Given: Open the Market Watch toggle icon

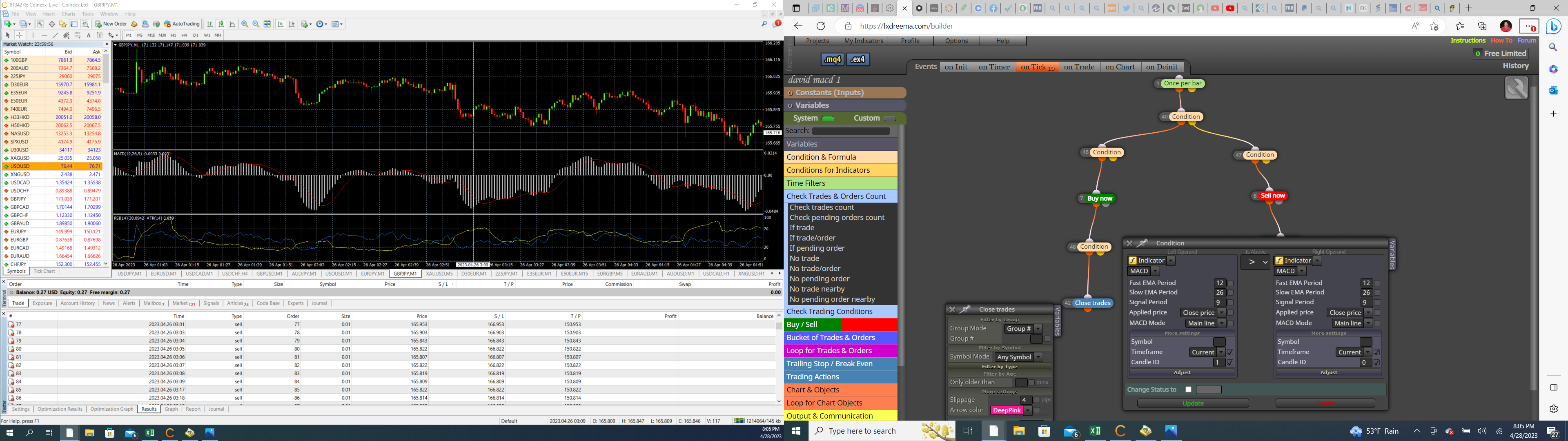Looking at the screenshot, I should point(41,24).
